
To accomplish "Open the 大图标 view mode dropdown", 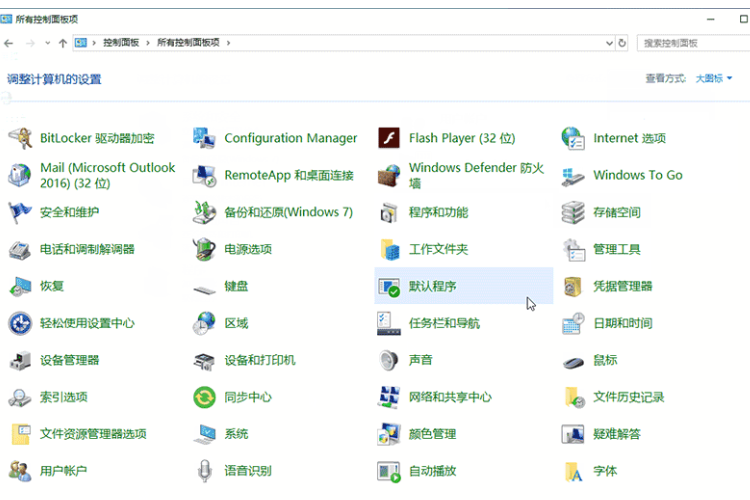I will pos(714,78).
